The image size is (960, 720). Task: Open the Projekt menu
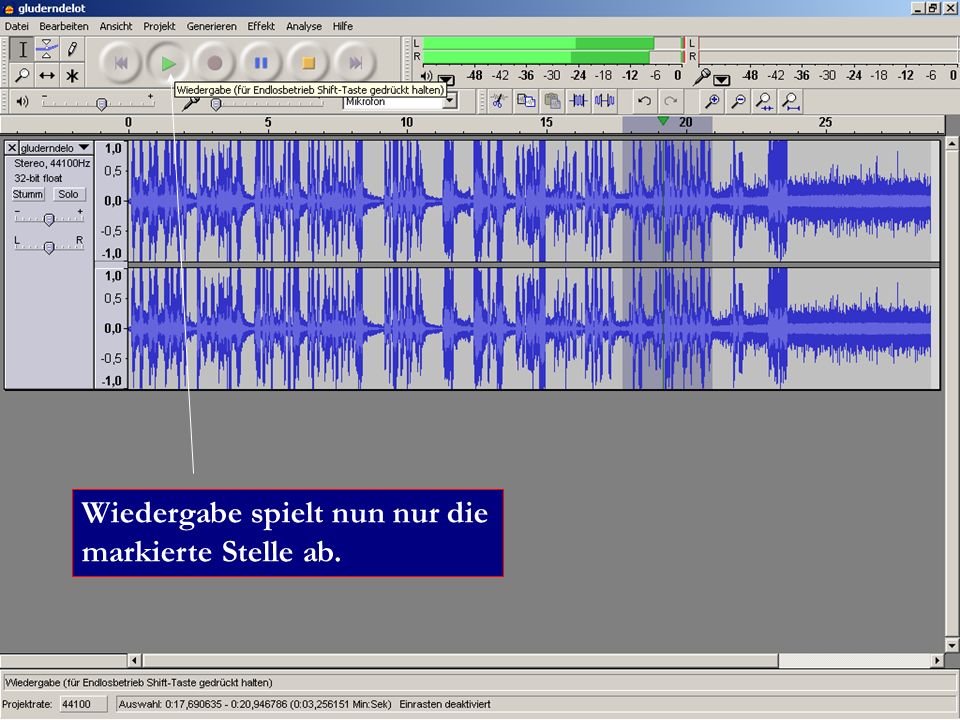(159, 26)
